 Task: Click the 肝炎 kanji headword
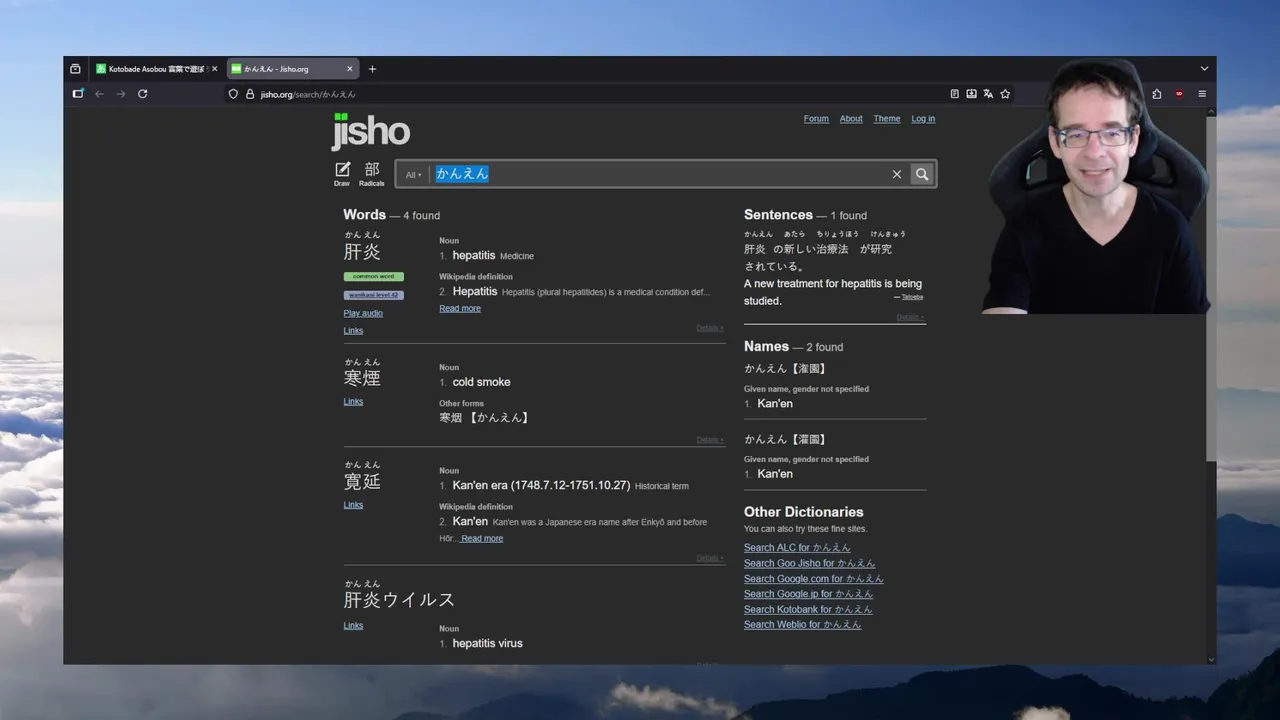(362, 252)
